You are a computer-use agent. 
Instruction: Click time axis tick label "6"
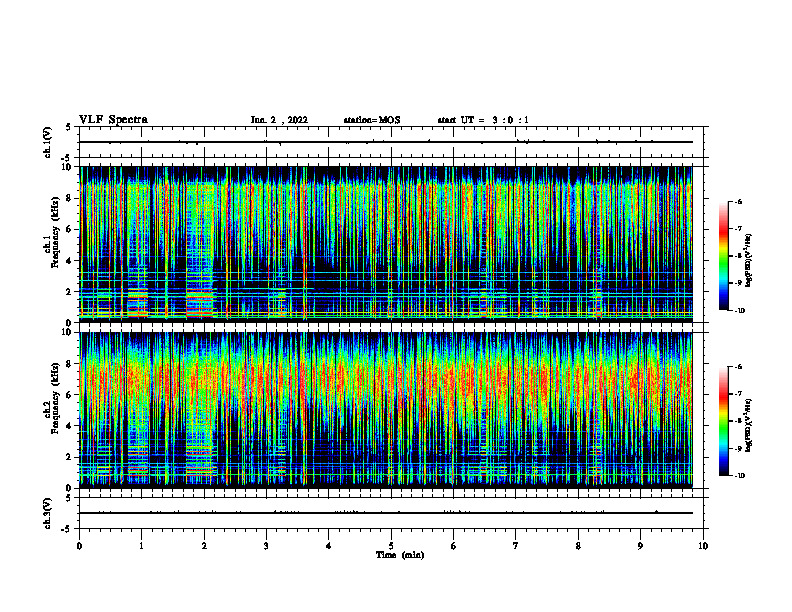(x=454, y=546)
